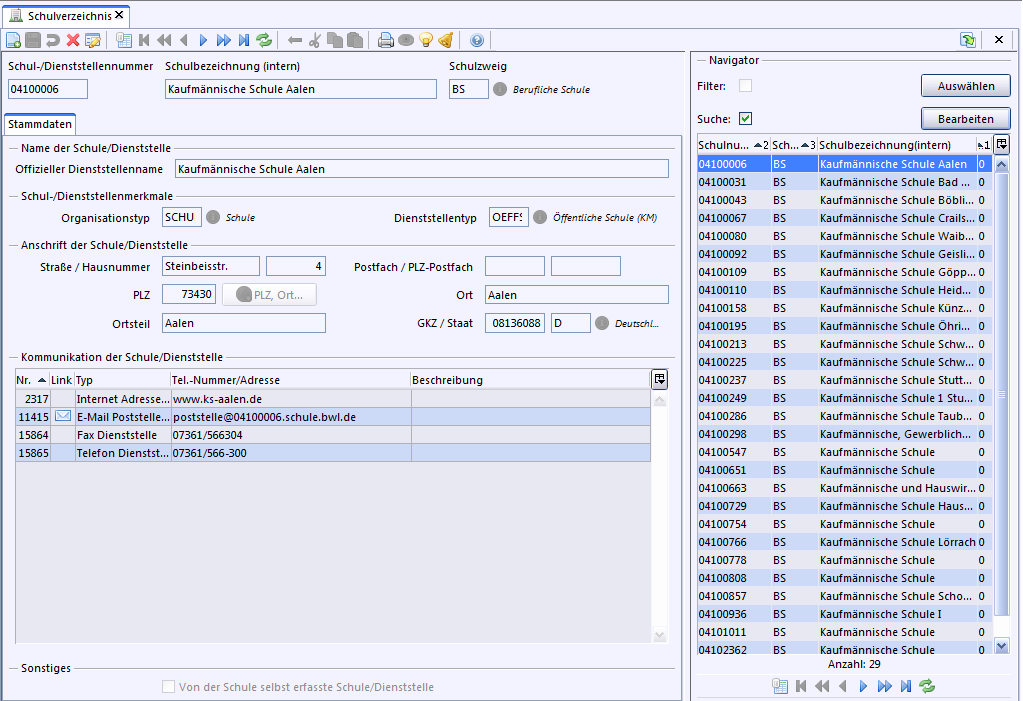Toggle 'Von der Schule selbst erfasste' checkbox
1023x701 pixels.
tap(169, 687)
